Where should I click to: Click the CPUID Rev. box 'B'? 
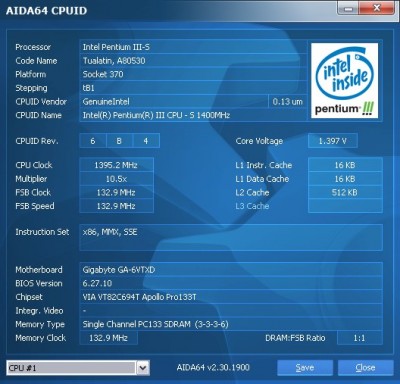coord(119,141)
